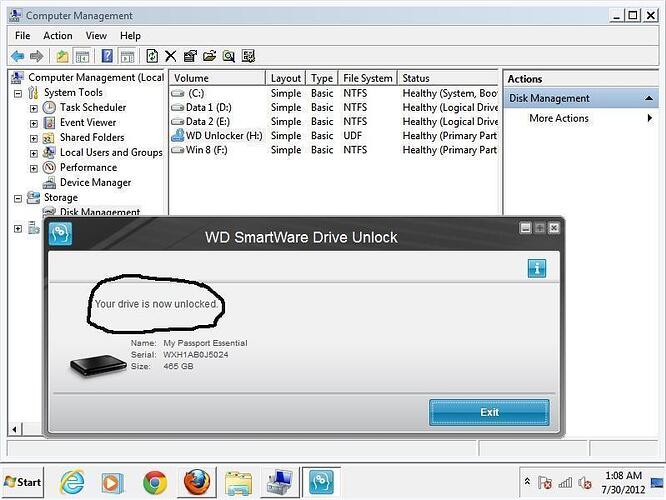The width and height of the screenshot is (666, 500).
Task: Sort by the Volume column header
Action: [x=217, y=78]
